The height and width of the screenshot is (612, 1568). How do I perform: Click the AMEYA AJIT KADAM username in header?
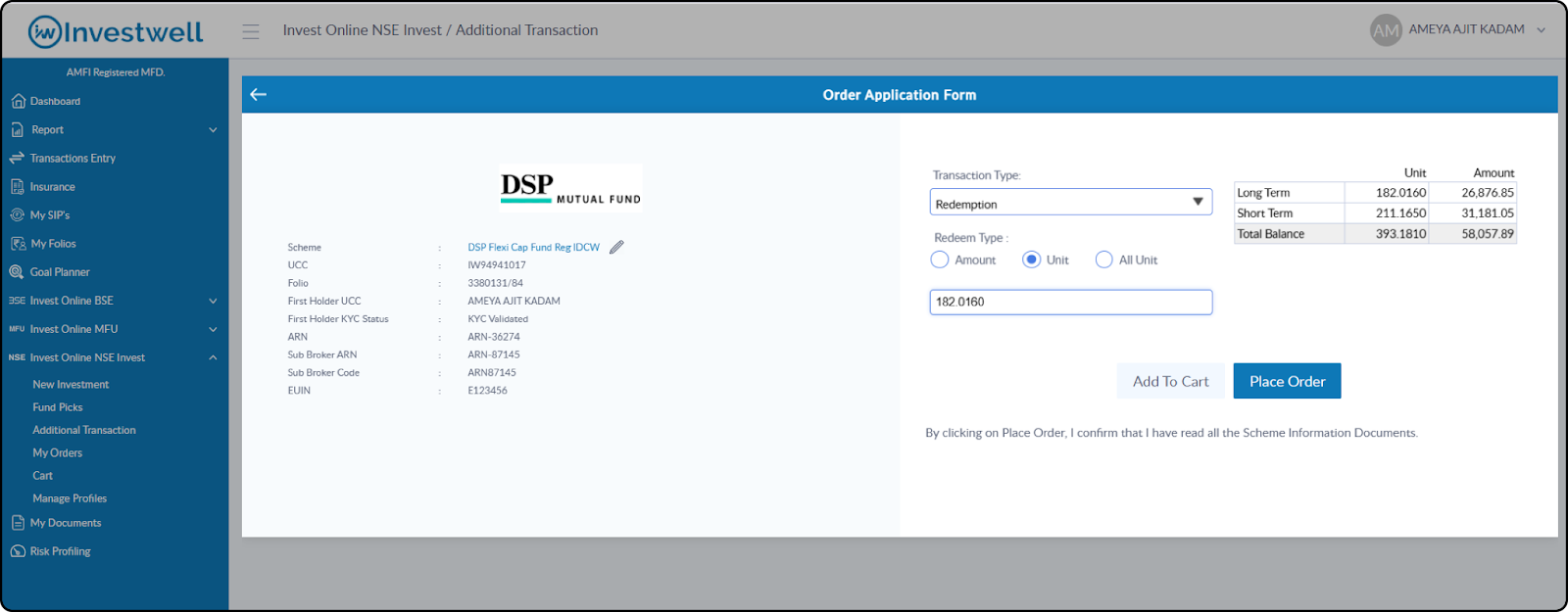coord(1467,29)
